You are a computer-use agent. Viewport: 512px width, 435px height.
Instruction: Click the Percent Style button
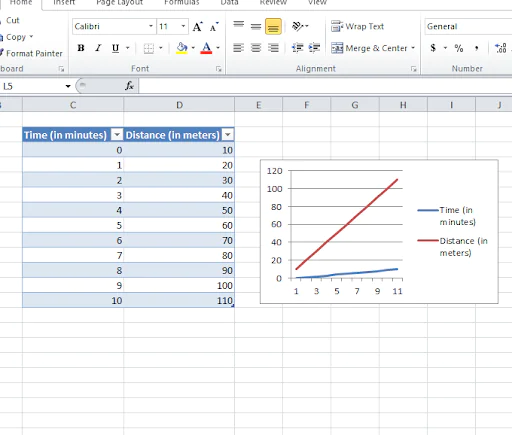(x=459, y=48)
